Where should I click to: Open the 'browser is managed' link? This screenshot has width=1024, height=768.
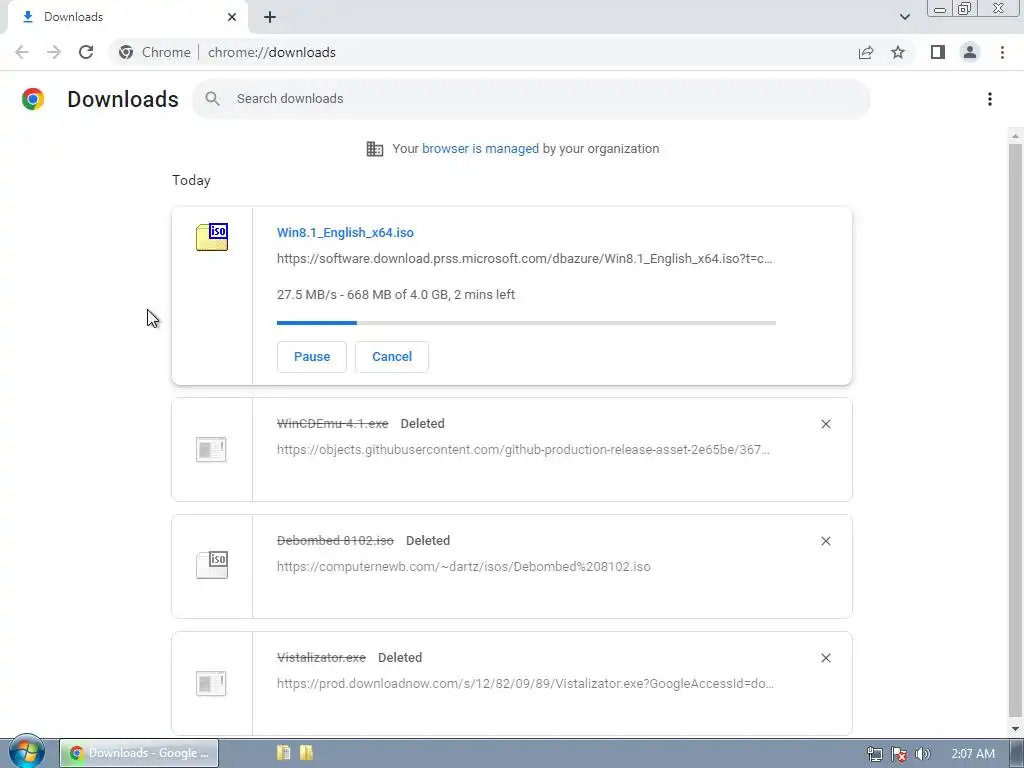click(x=480, y=149)
